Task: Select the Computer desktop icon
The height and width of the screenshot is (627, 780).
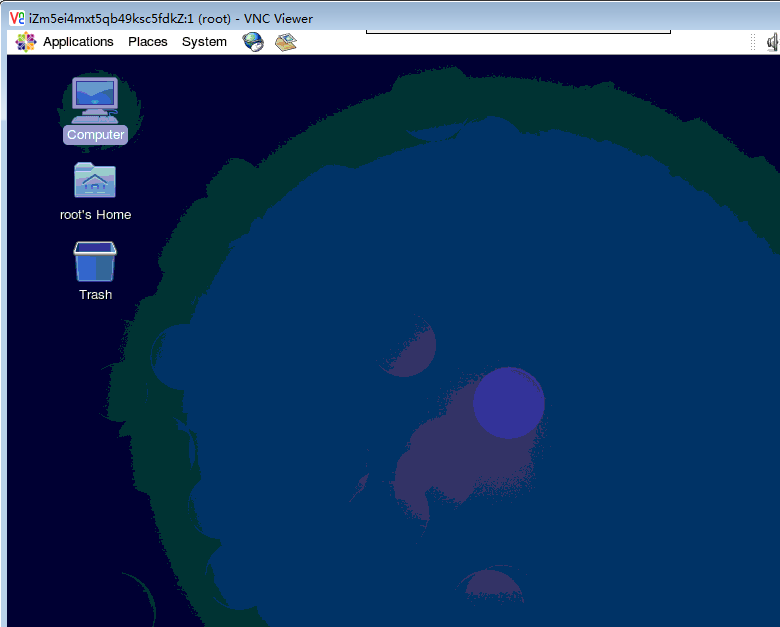Action: point(95,100)
